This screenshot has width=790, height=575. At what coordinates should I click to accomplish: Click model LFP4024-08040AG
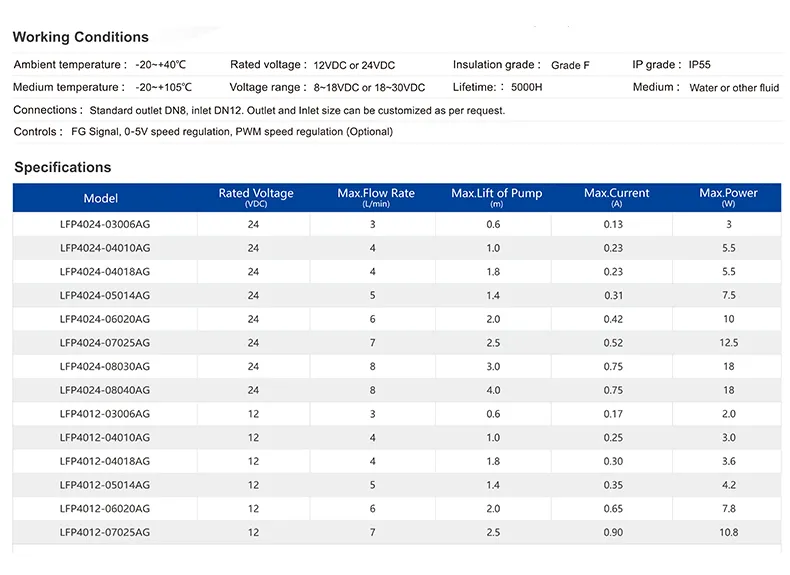(105, 390)
